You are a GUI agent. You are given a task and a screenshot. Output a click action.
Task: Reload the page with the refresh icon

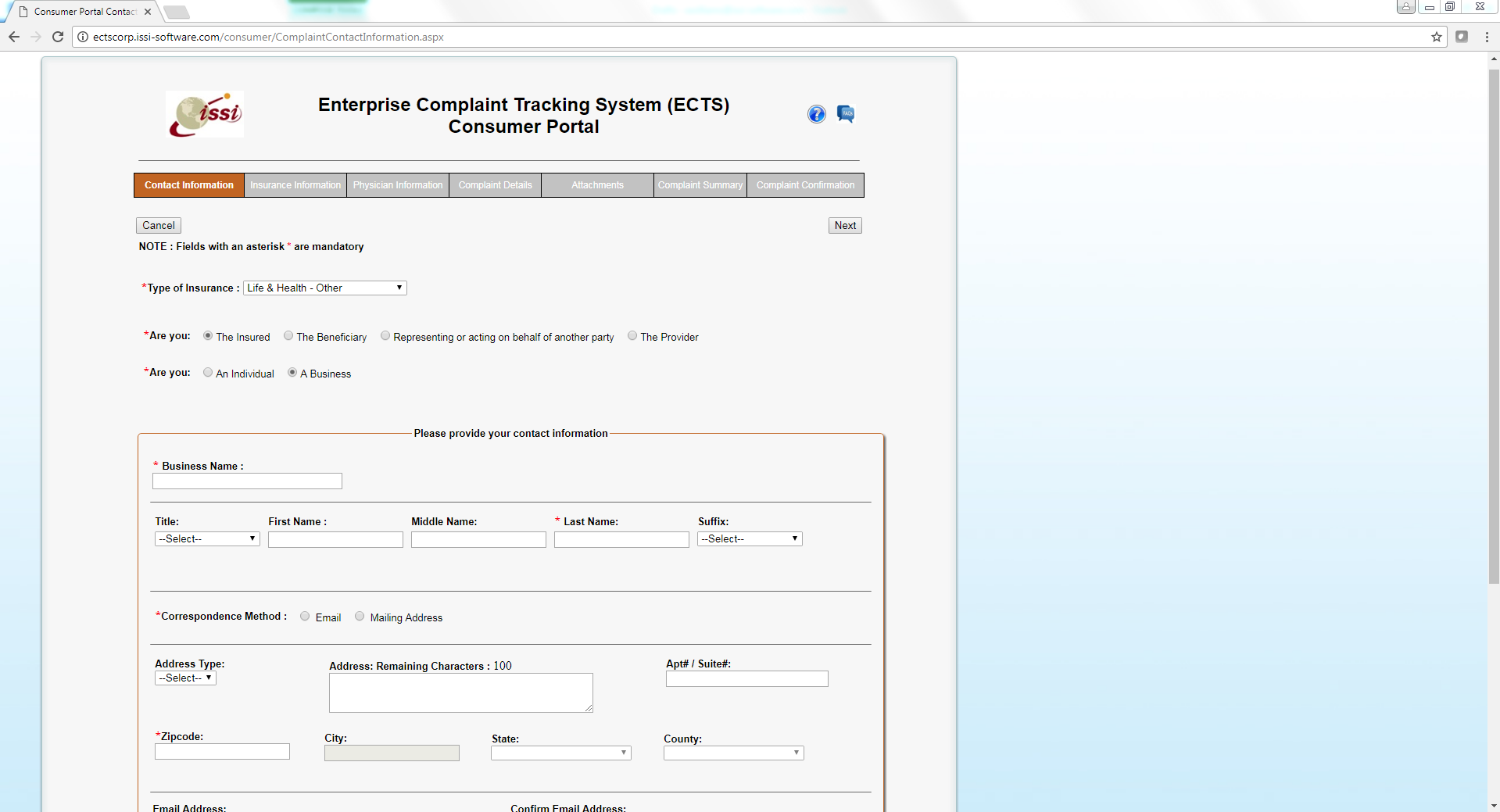[58, 37]
